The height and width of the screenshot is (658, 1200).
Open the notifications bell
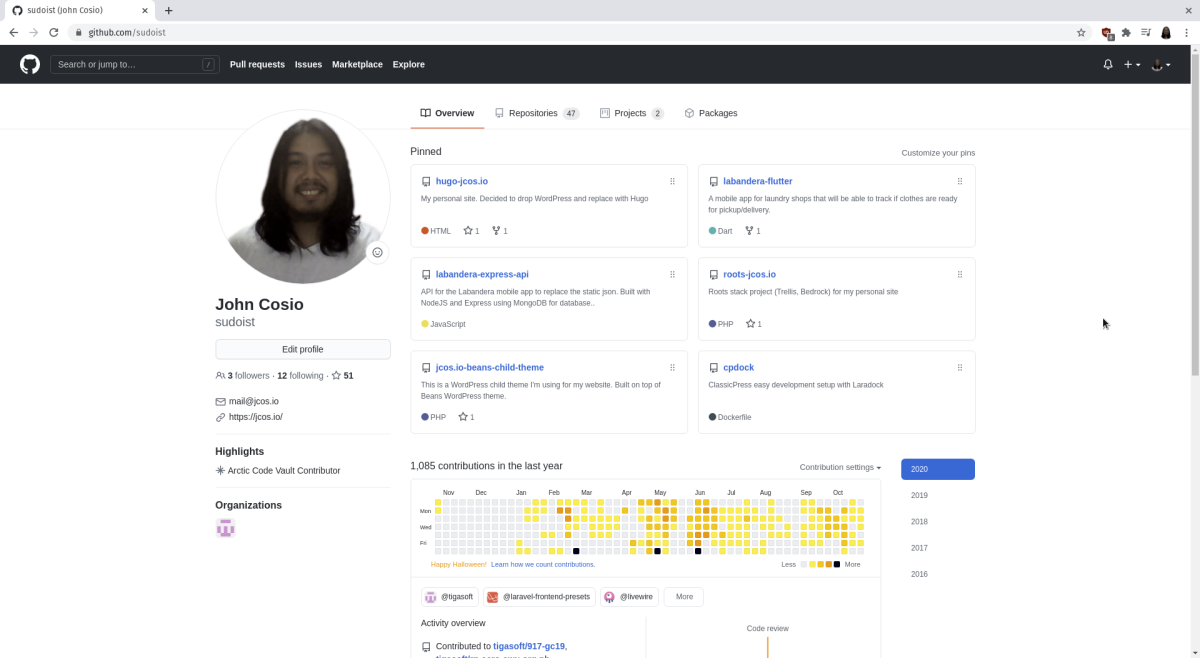(1107, 64)
